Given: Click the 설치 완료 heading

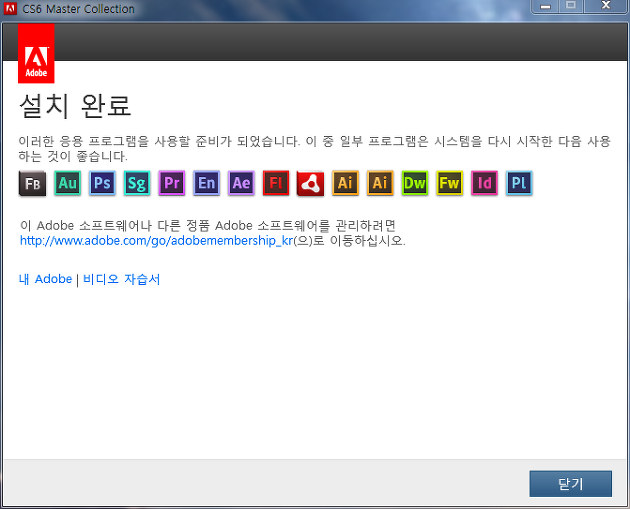Looking at the screenshot, I should [x=75, y=106].
